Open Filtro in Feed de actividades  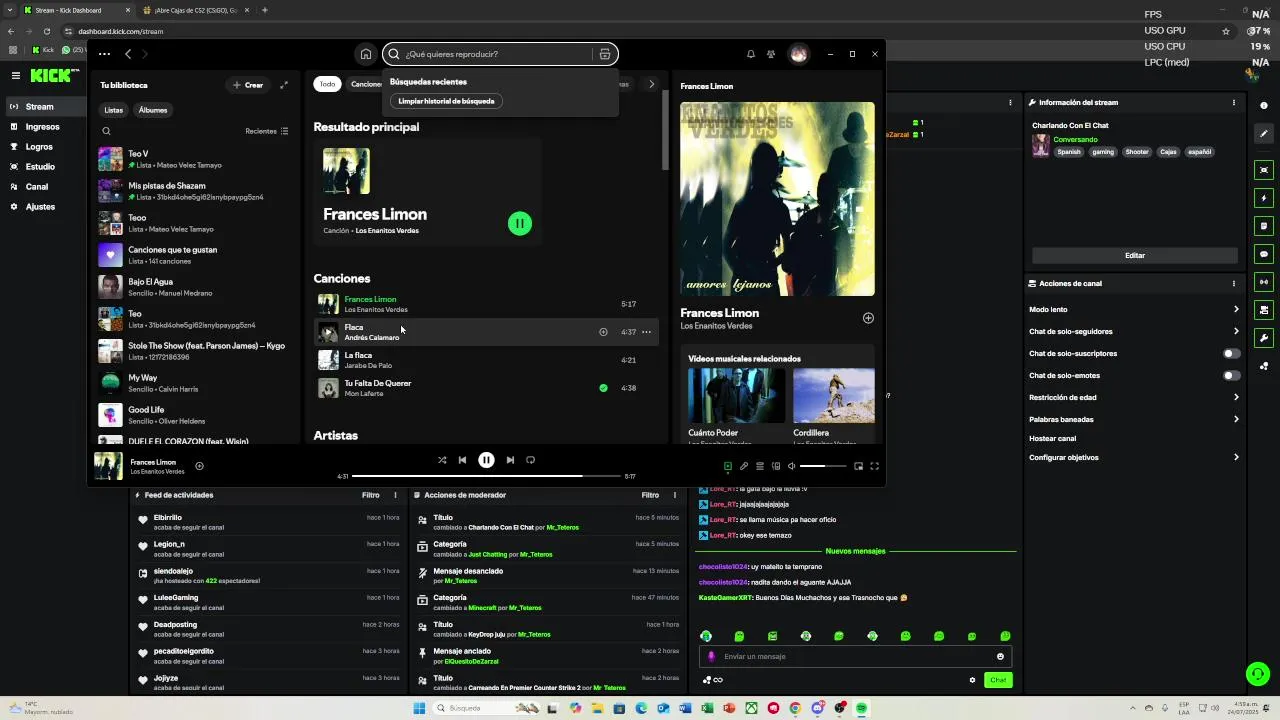(x=371, y=495)
